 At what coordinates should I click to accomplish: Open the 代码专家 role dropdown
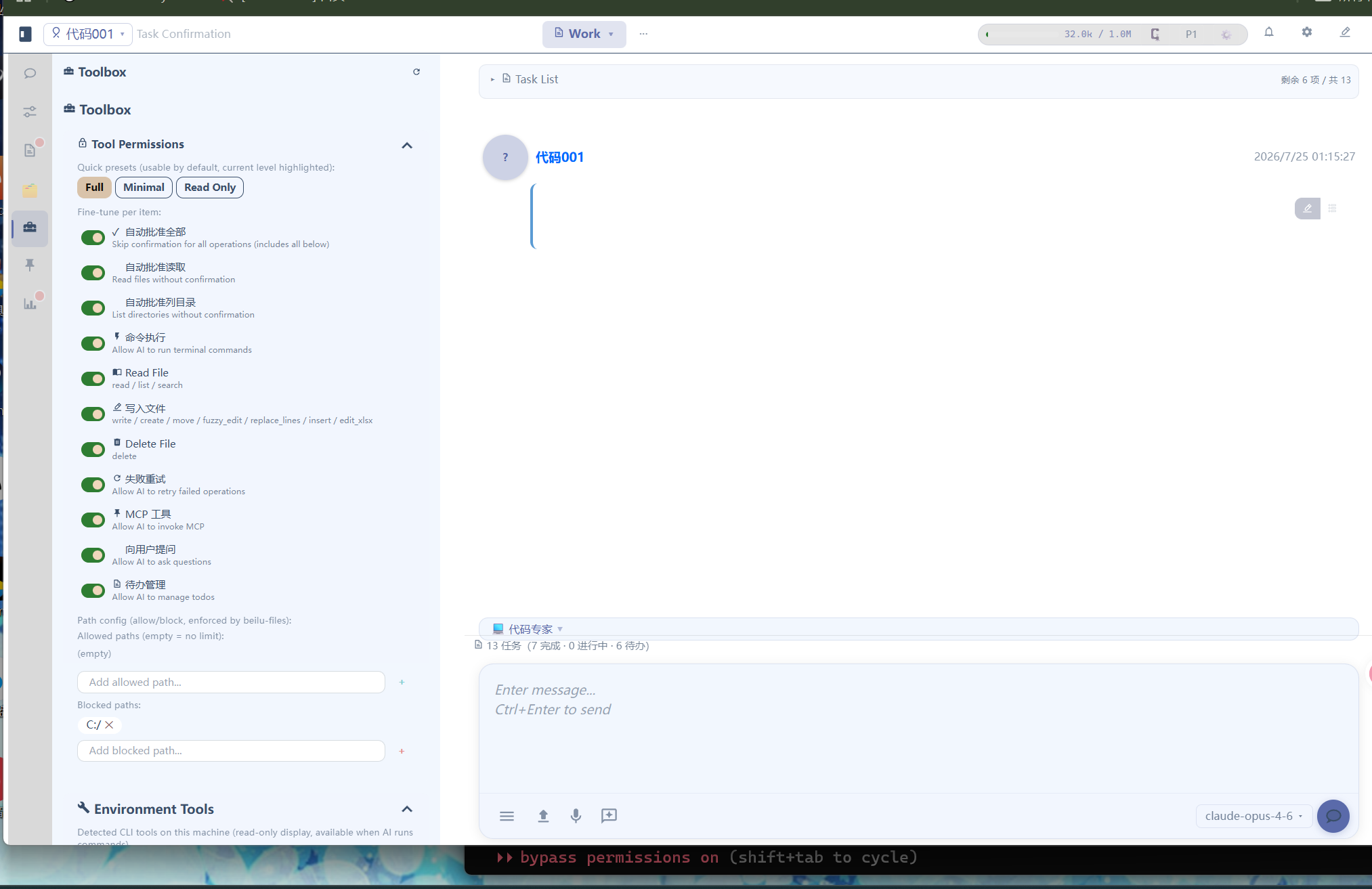[x=528, y=629]
